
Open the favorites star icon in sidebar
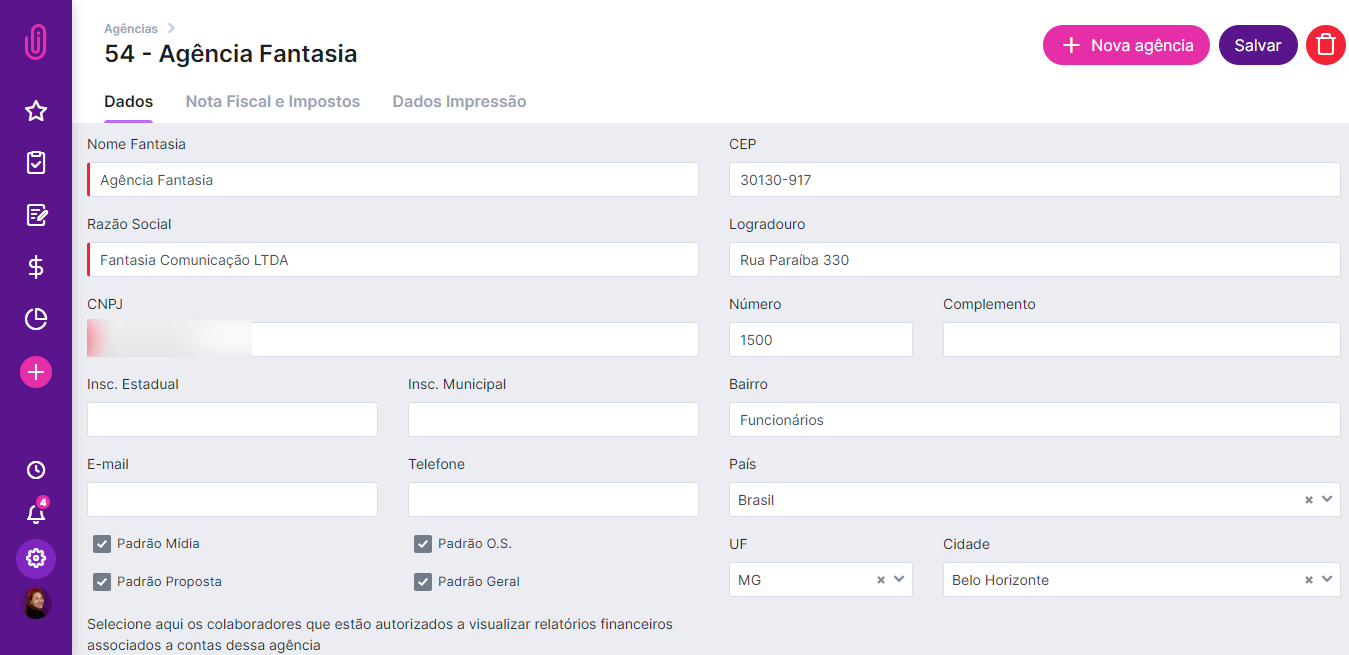coord(36,111)
